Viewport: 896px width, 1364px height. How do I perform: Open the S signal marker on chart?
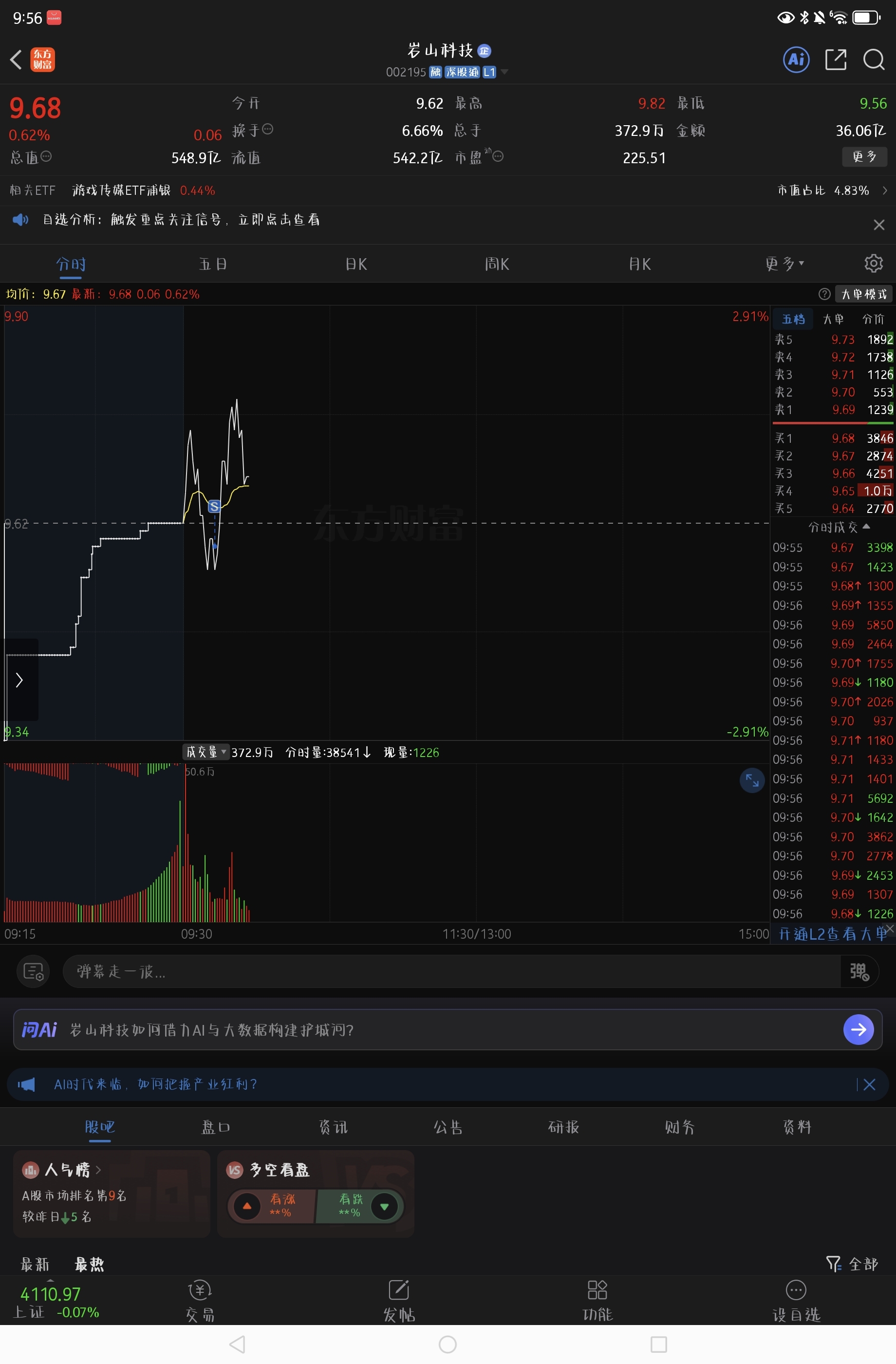point(214,506)
